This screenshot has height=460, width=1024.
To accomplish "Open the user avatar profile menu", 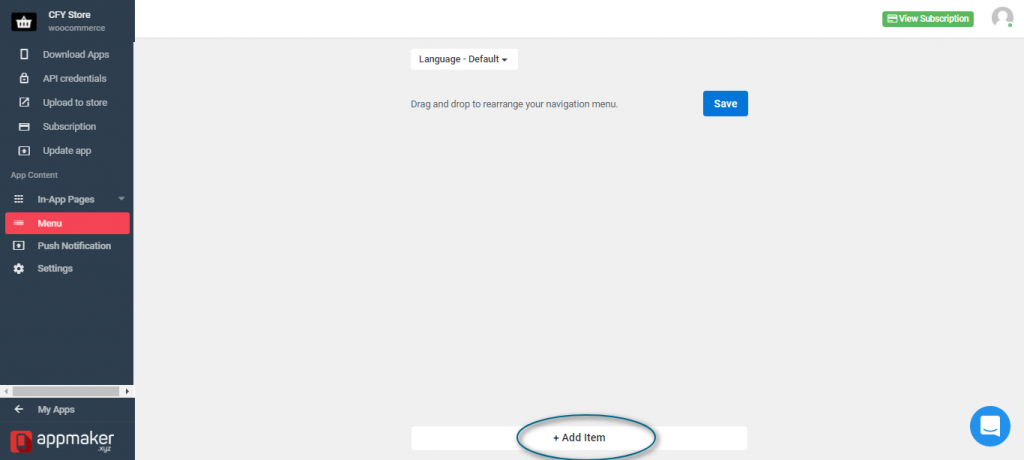I will tap(1002, 18).
